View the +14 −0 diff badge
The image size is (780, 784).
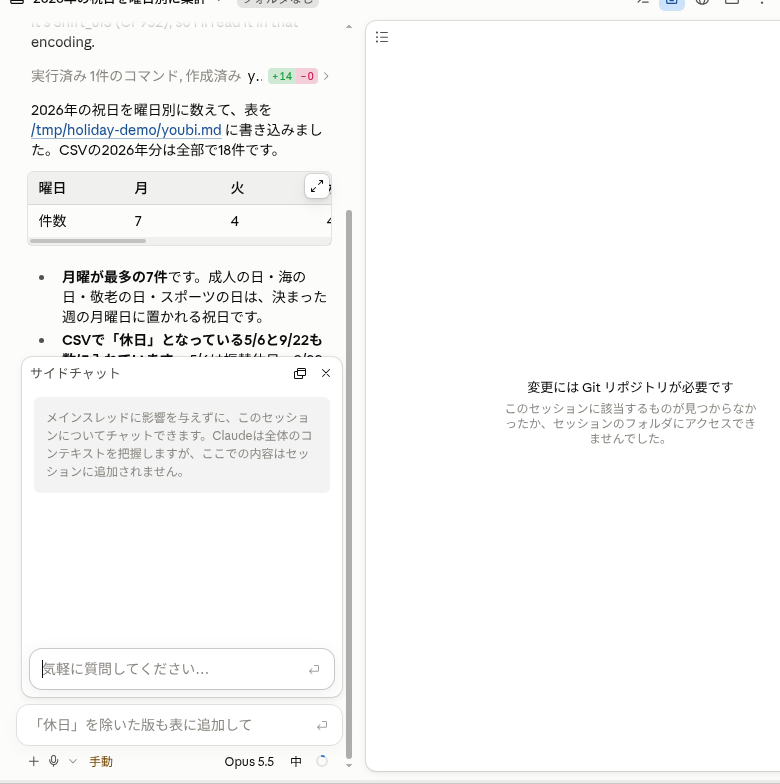tap(293, 76)
